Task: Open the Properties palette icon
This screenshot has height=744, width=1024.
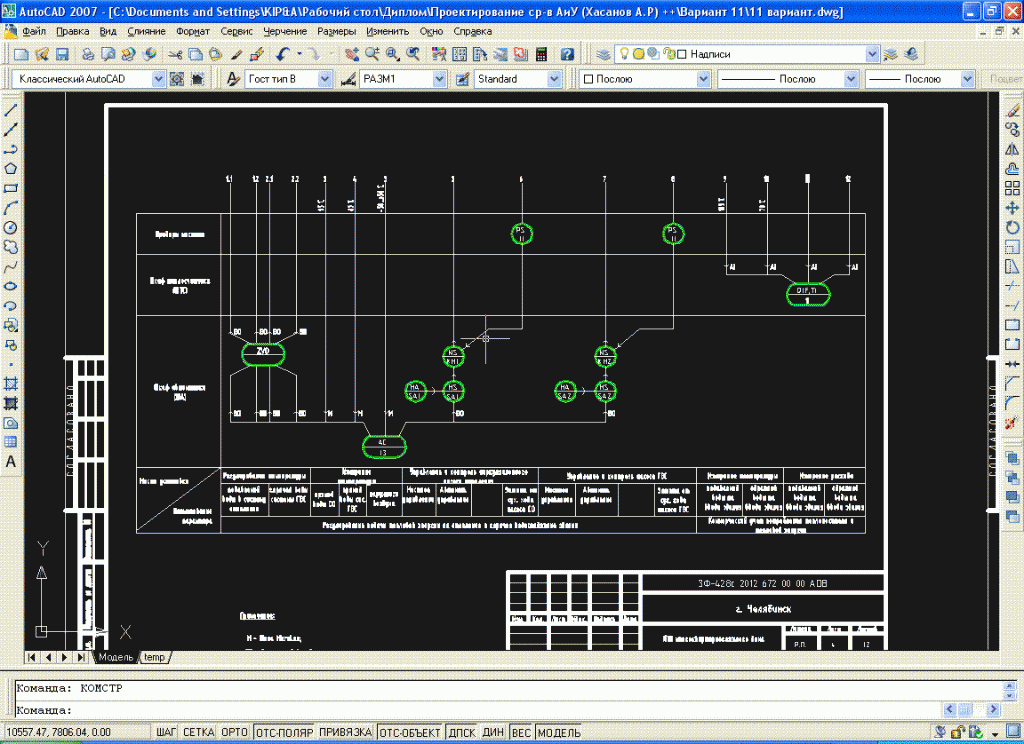Action: point(439,55)
